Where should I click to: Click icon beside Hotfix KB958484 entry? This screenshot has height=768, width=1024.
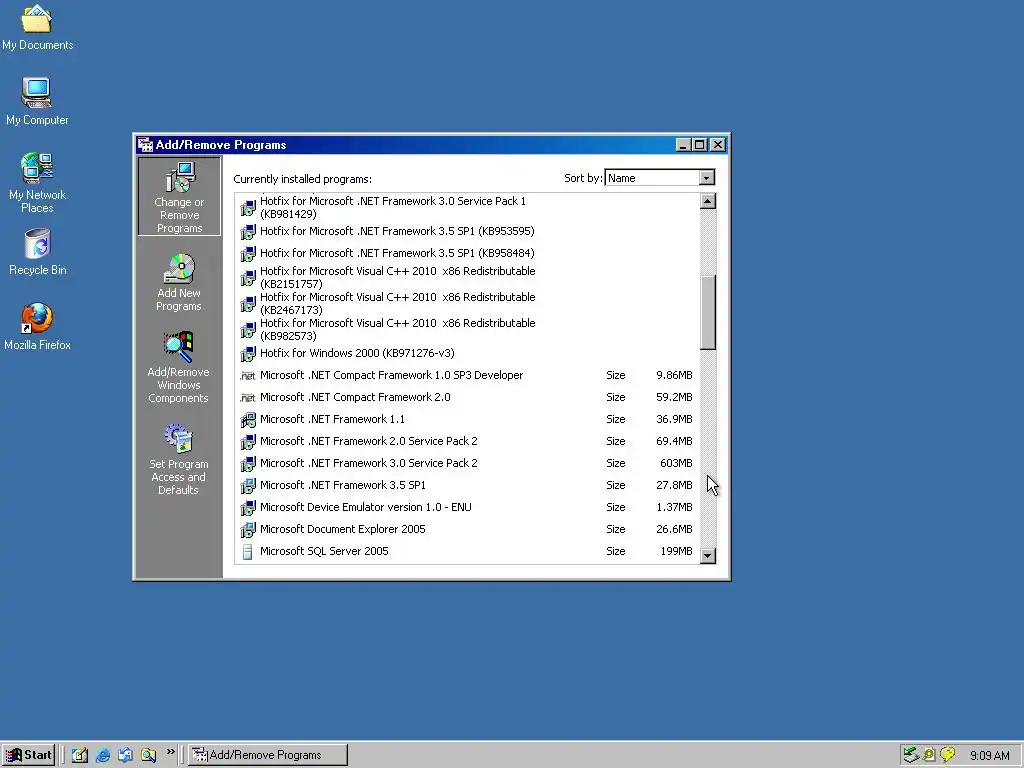248,253
